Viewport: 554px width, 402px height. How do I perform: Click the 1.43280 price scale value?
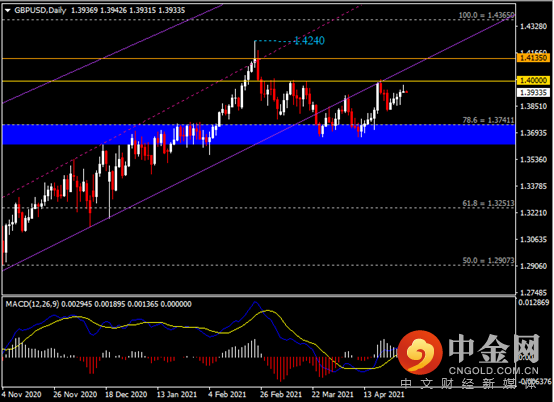point(534,26)
